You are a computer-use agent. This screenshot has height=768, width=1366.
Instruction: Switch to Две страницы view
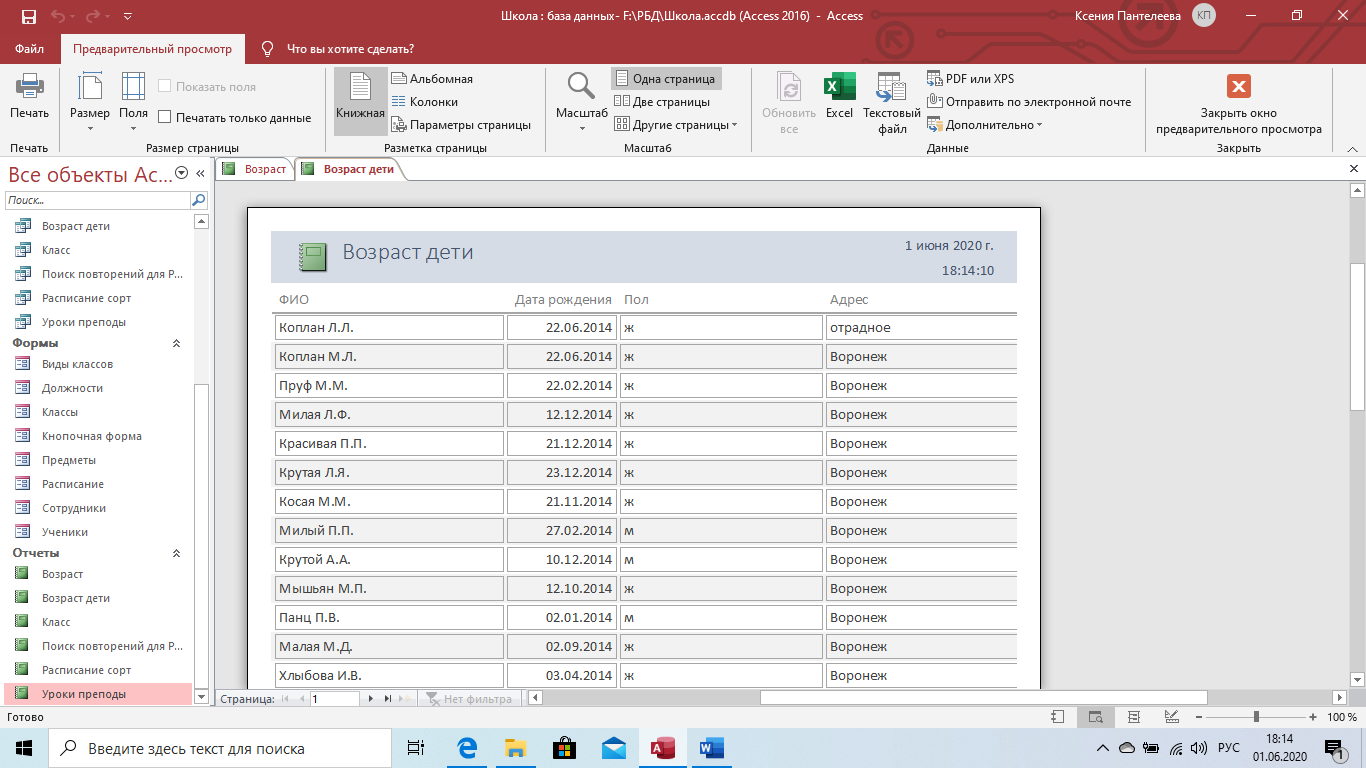663,102
